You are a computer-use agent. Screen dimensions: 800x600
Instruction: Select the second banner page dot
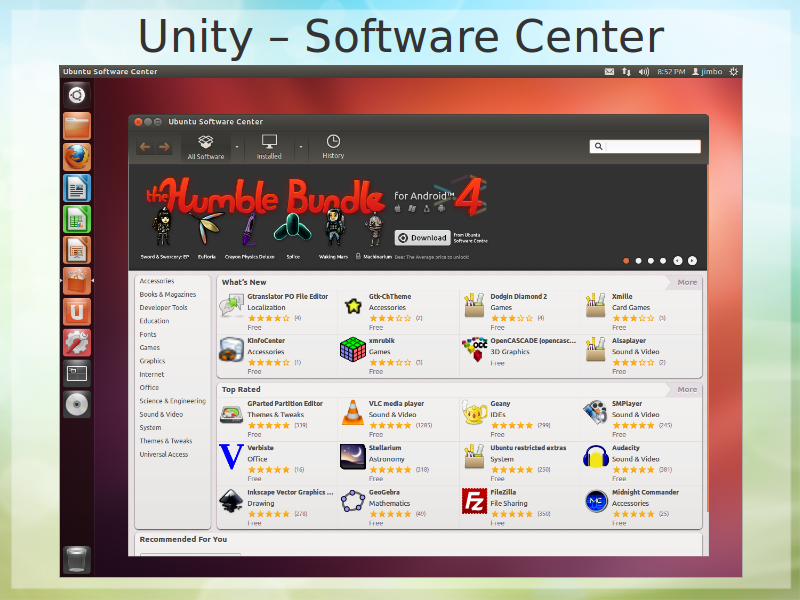(x=638, y=261)
